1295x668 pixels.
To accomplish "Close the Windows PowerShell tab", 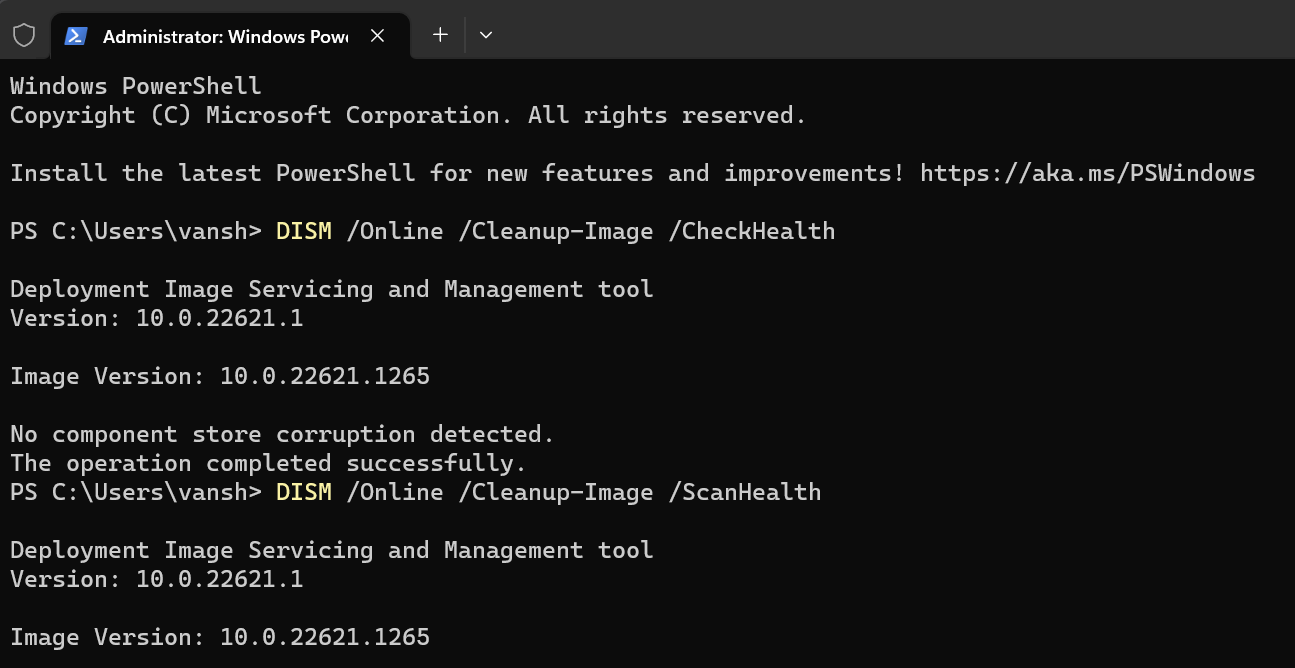I will (x=377, y=36).
